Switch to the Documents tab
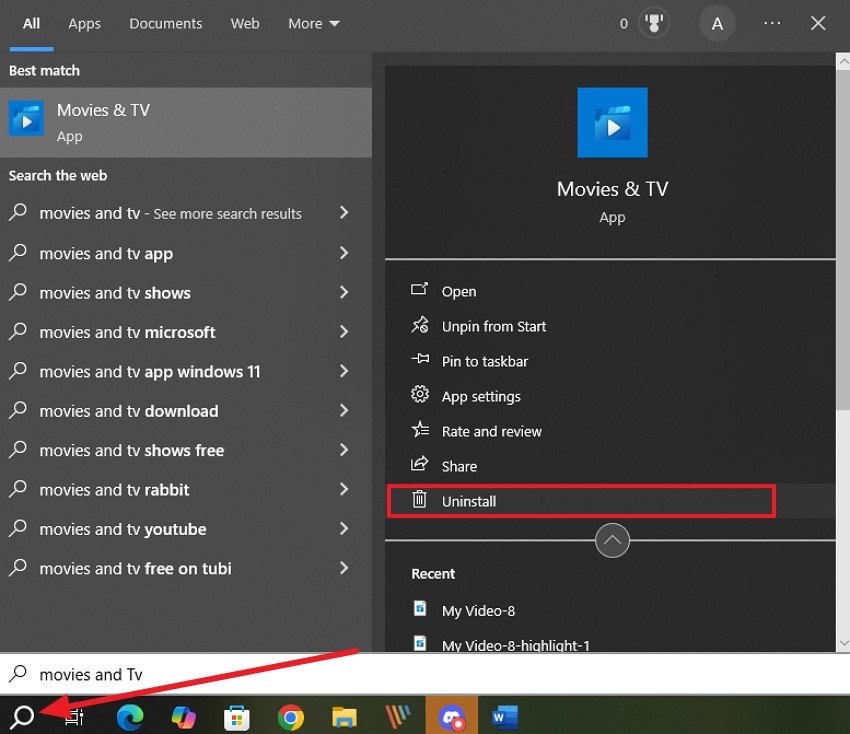The height and width of the screenshot is (734, 850). point(165,23)
